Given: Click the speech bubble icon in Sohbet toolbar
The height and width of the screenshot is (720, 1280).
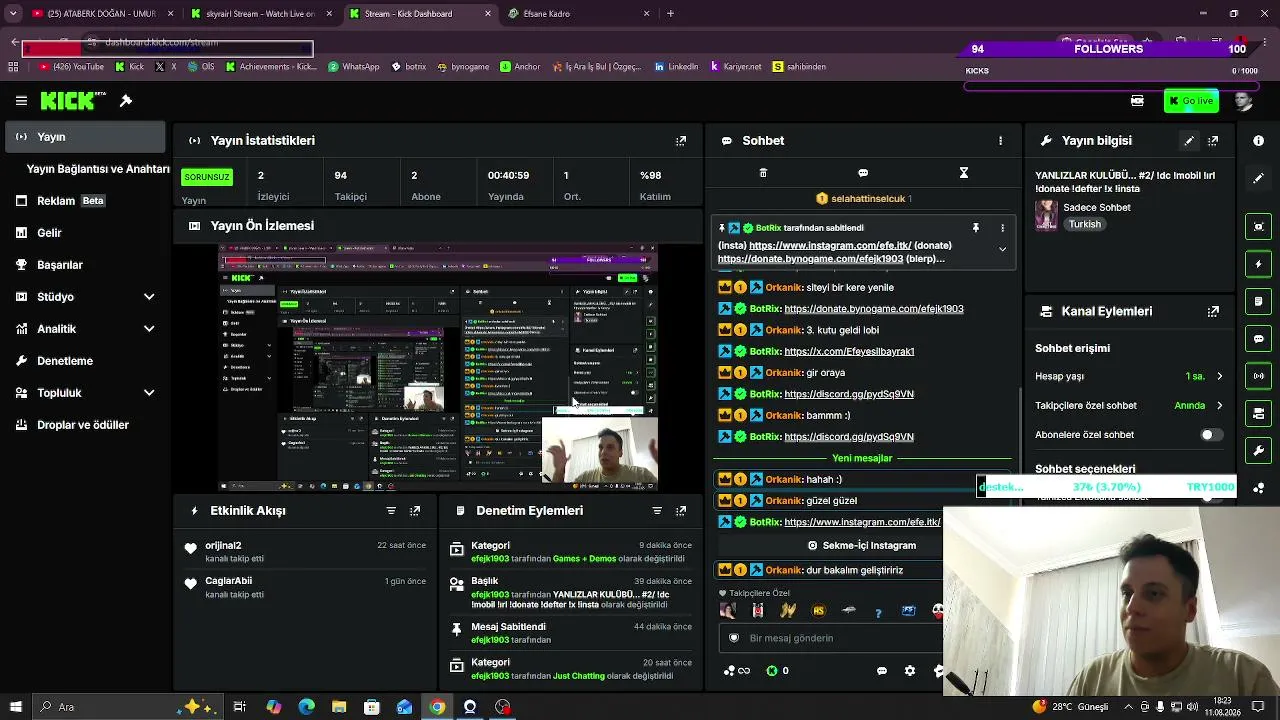Looking at the screenshot, I should [863, 173].
